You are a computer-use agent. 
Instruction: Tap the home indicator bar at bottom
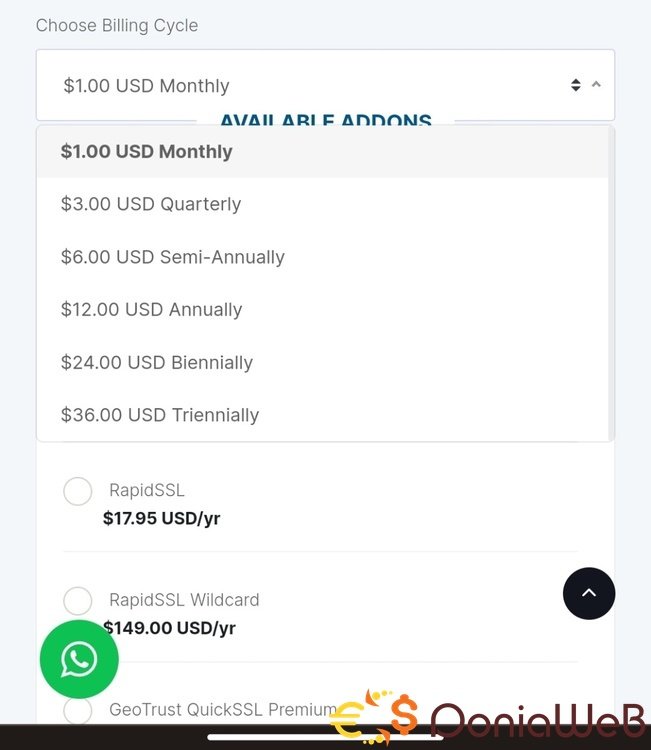pos(325,738)
